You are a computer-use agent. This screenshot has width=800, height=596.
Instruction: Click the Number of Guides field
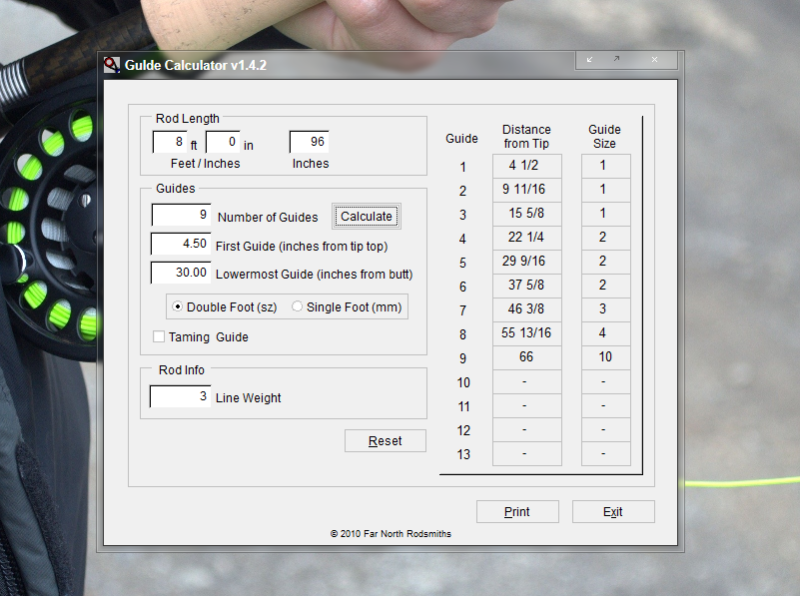click(x=181, y=215)
